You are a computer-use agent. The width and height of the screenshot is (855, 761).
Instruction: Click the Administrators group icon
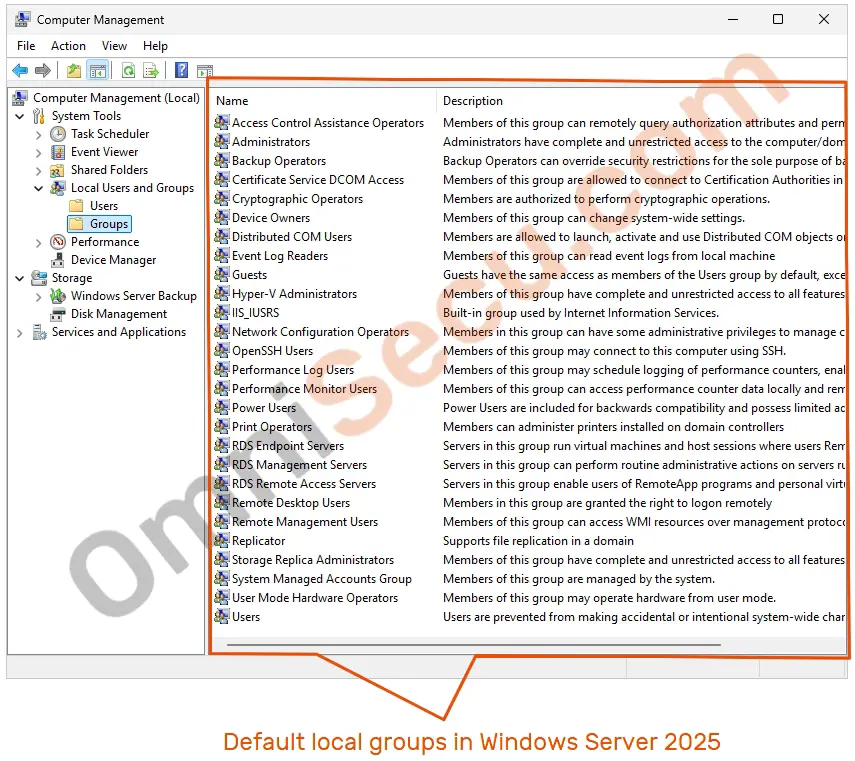tap(221, 142)
